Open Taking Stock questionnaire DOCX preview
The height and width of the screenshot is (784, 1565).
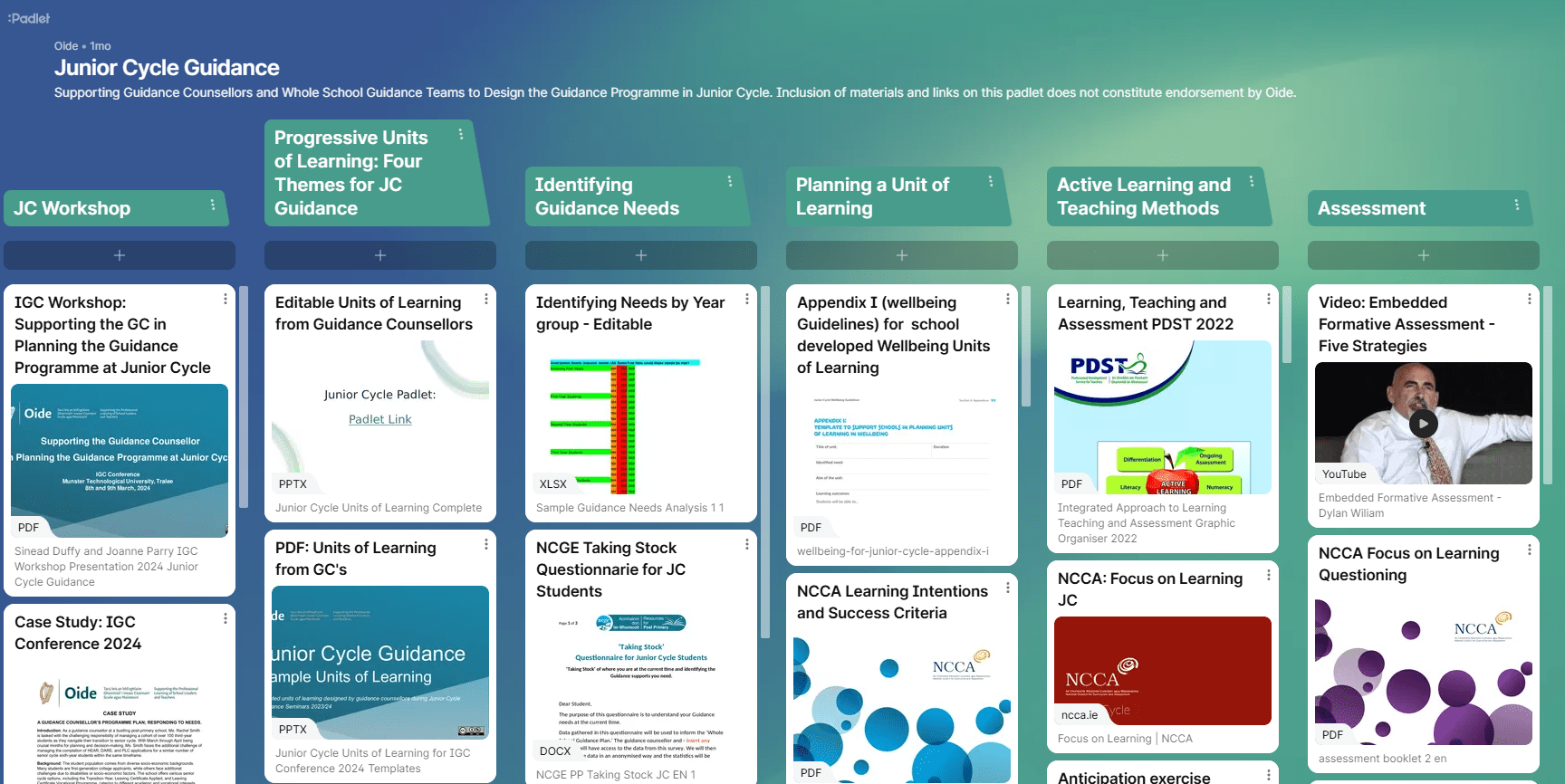[641, 684]
